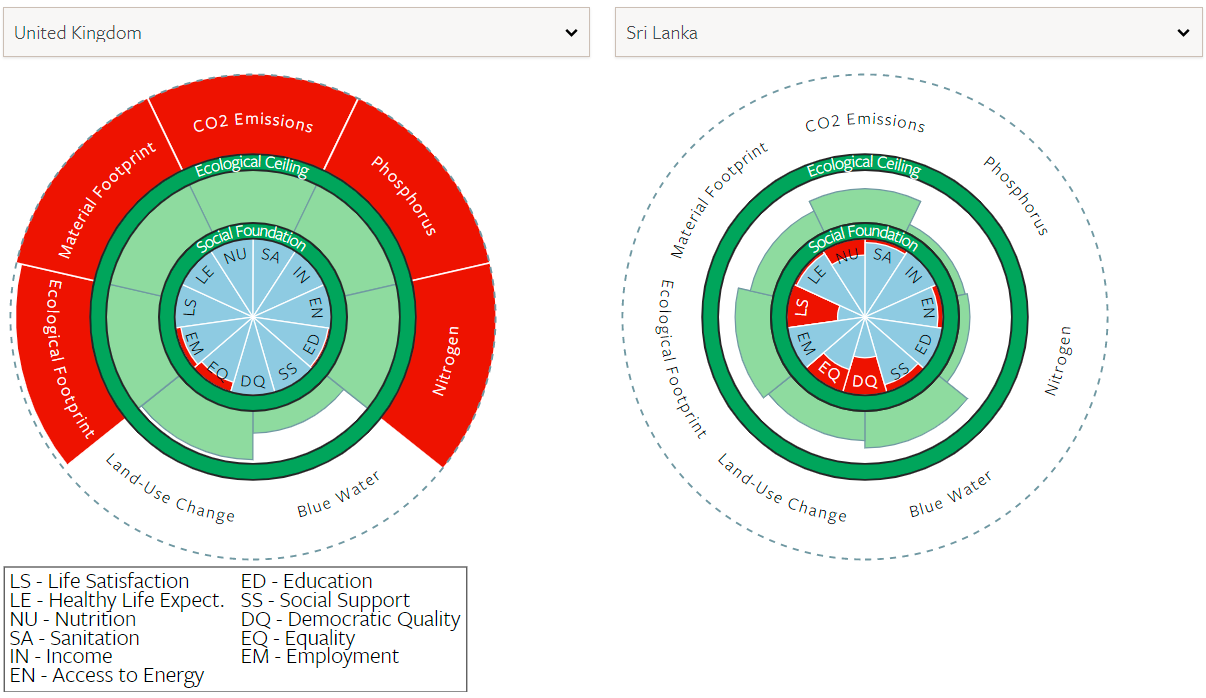This screenshot has height=698, width=1206.
Task: Click the DQ slice in UK chart
Action: (253, 380)
